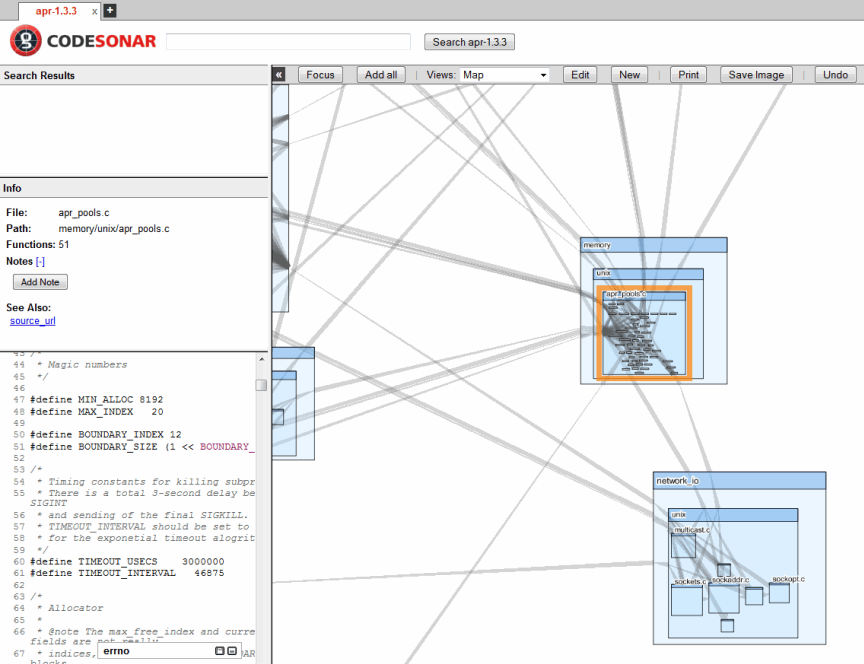864x664 pixels.
Task: Open the source_url link
Action: [x=32, y=320]
